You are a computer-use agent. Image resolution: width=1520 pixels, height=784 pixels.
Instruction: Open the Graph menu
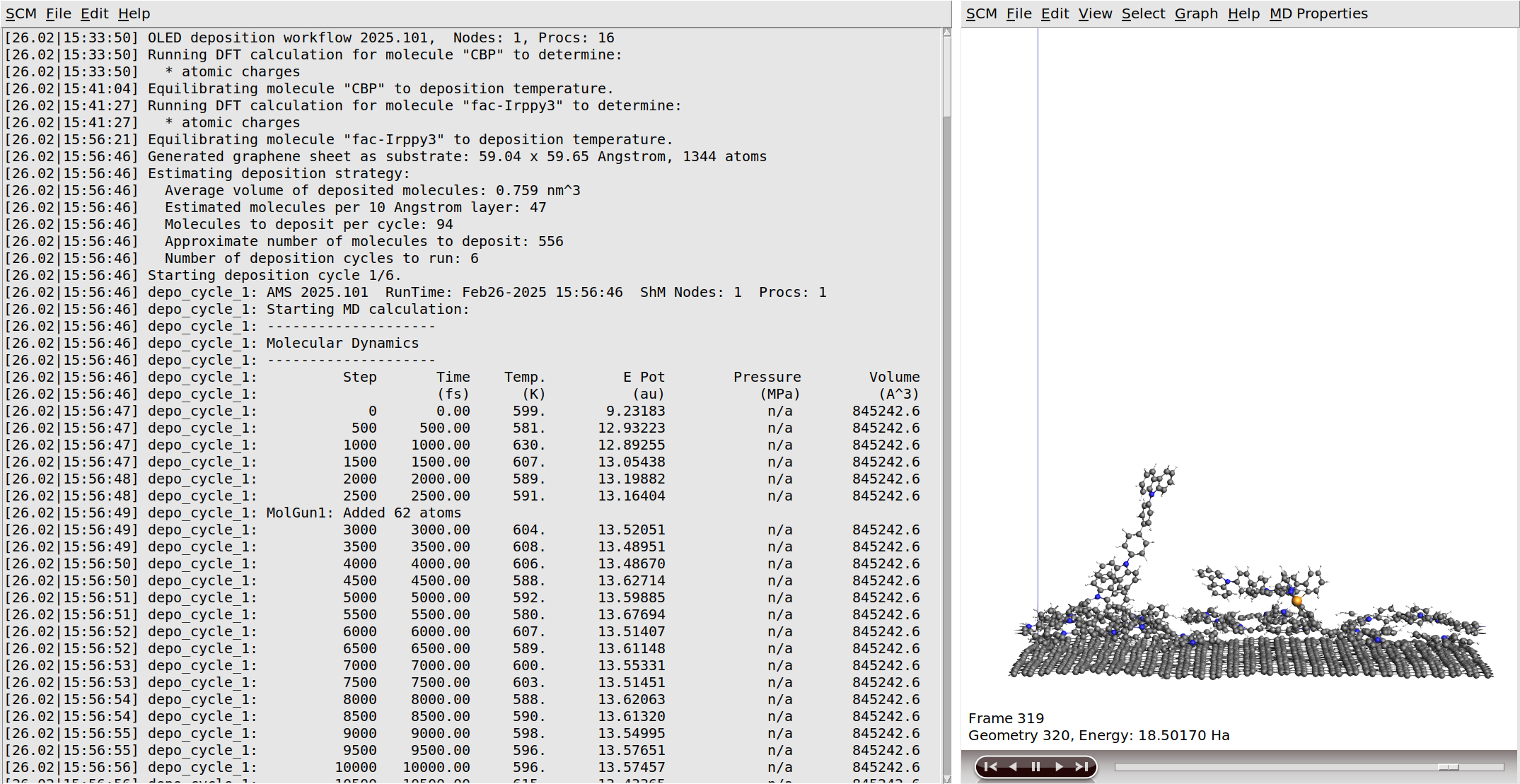1196,13
